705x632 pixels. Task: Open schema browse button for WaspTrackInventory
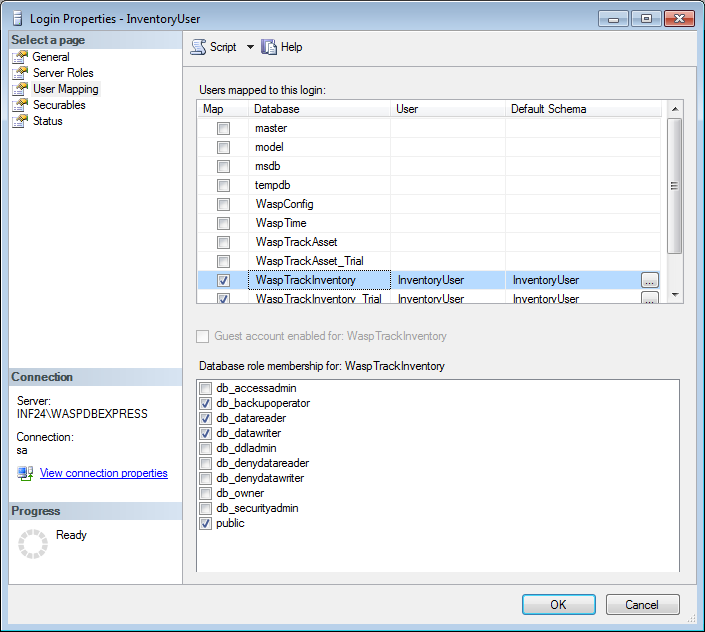coord(650,280)
